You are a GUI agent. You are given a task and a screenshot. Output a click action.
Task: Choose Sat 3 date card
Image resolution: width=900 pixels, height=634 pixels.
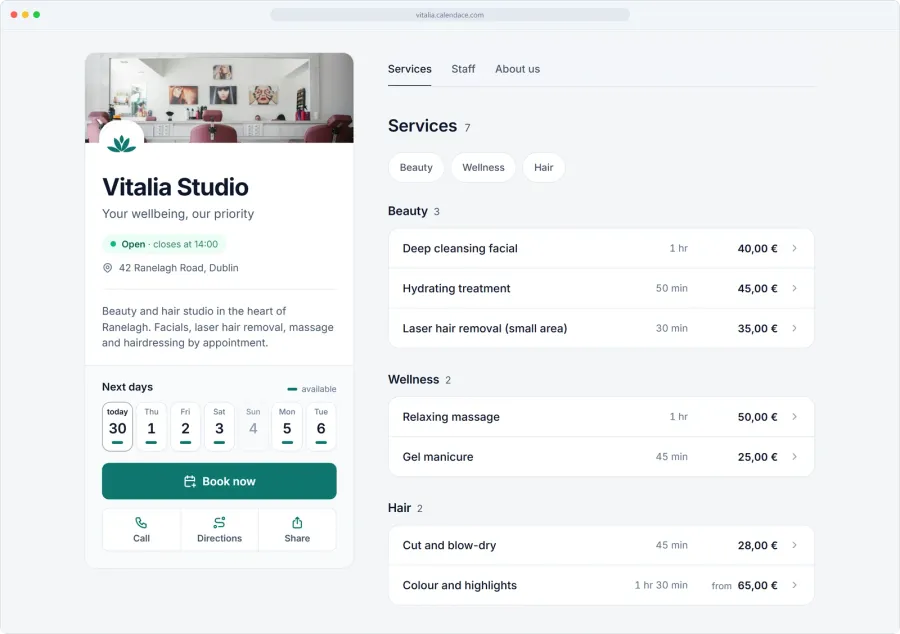point(219,427)
